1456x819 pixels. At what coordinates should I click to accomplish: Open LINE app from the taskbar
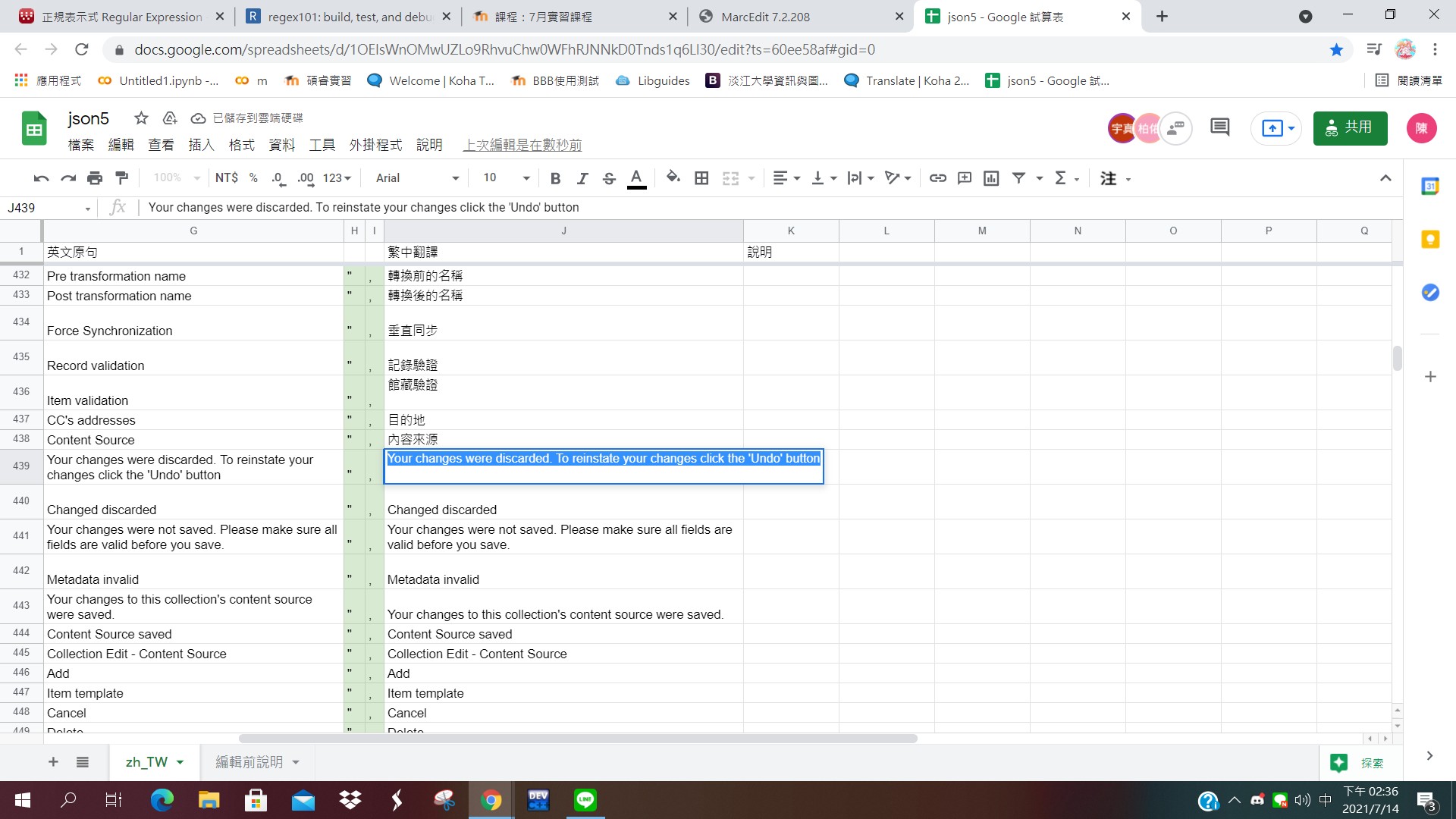585,800
